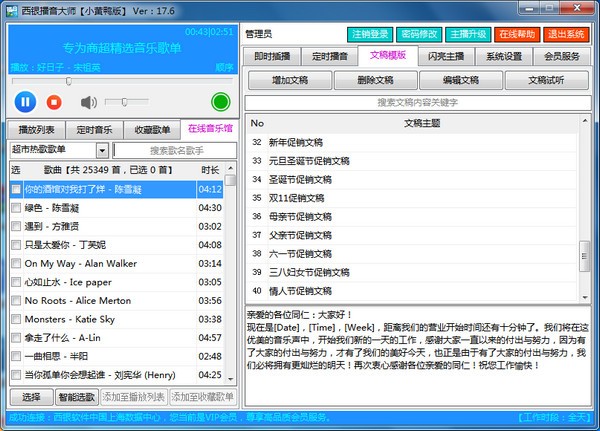The width and height of the screenshot is (600, 431).
Task: Click the app logo icon in title bar
Action: 11,11
